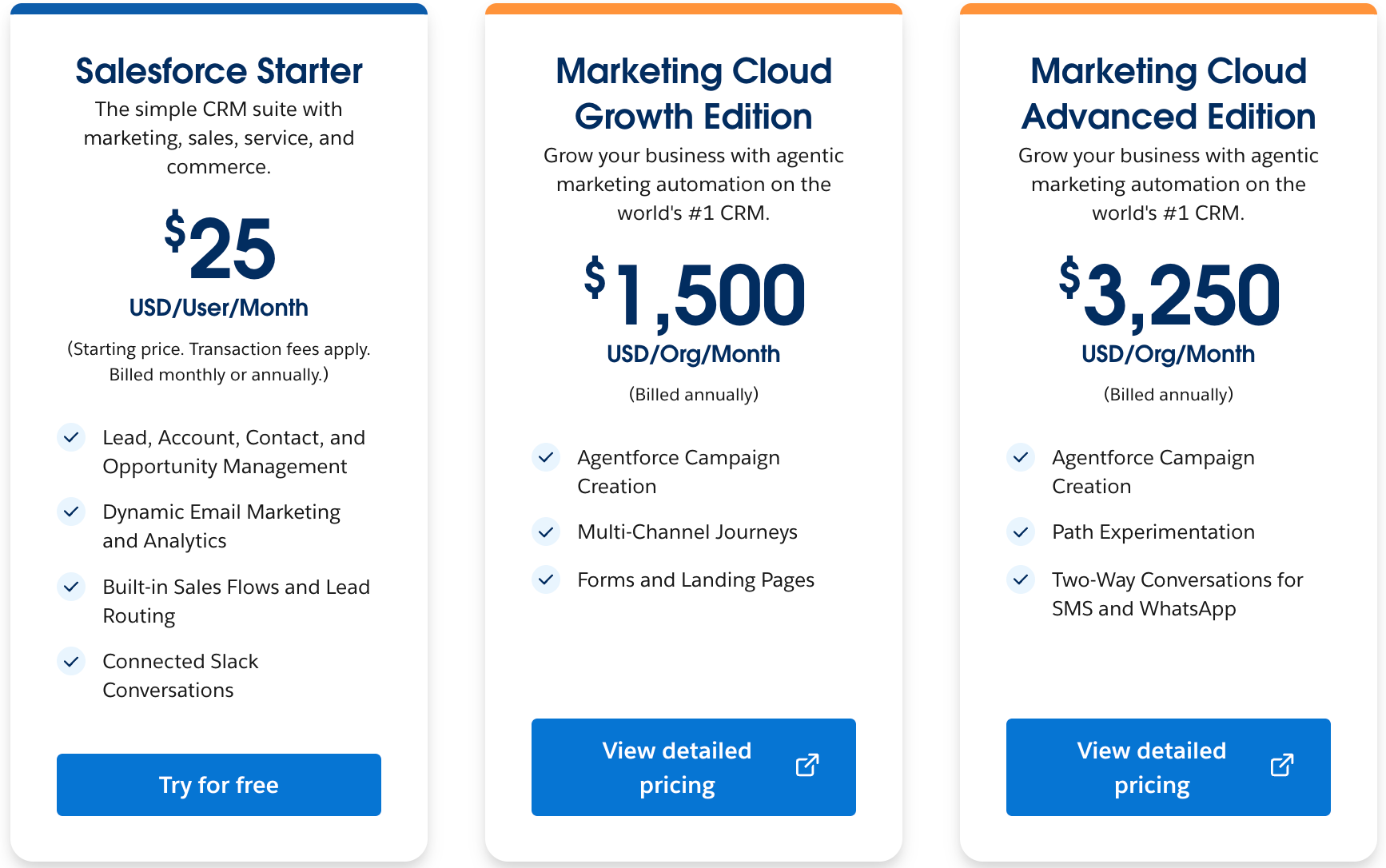Click the Billed annually note under $3,250
This screenshot has height=868, width=1386.
1168,393
